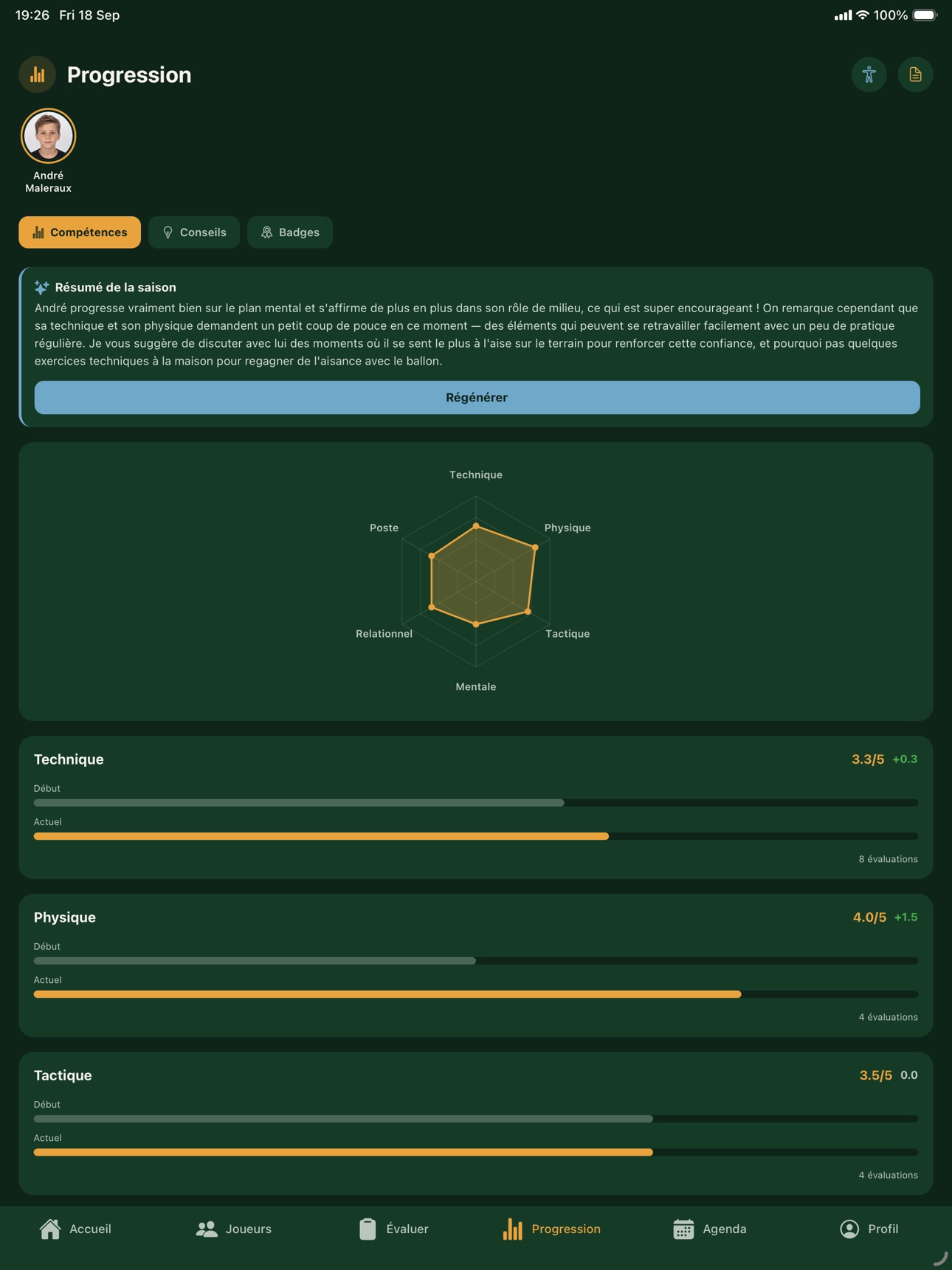The image size is (952, 1270).
Task: Click the Physique card title
Action: [x=65, y=917]
